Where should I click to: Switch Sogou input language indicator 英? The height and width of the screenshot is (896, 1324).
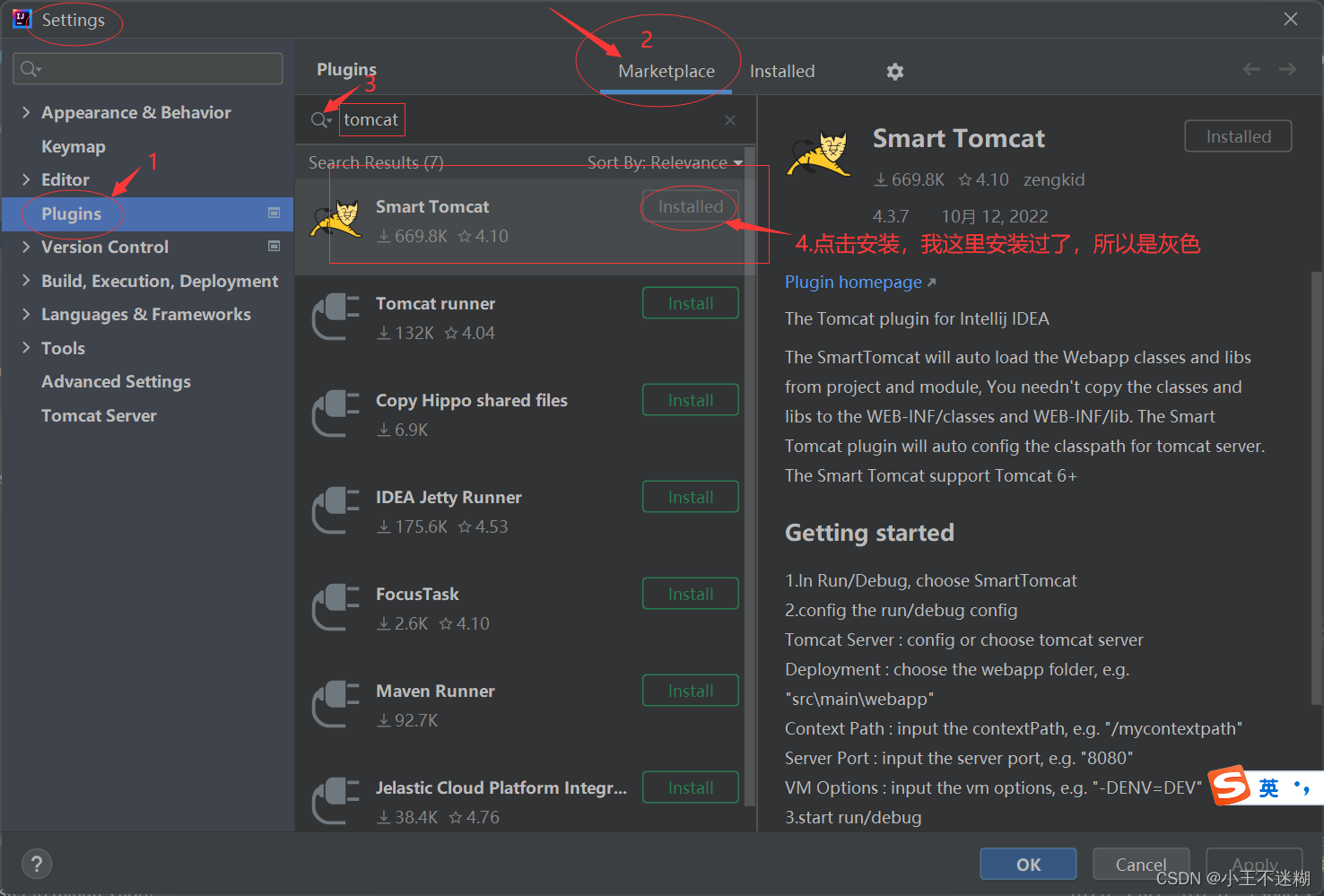(x=1268, y=788)
